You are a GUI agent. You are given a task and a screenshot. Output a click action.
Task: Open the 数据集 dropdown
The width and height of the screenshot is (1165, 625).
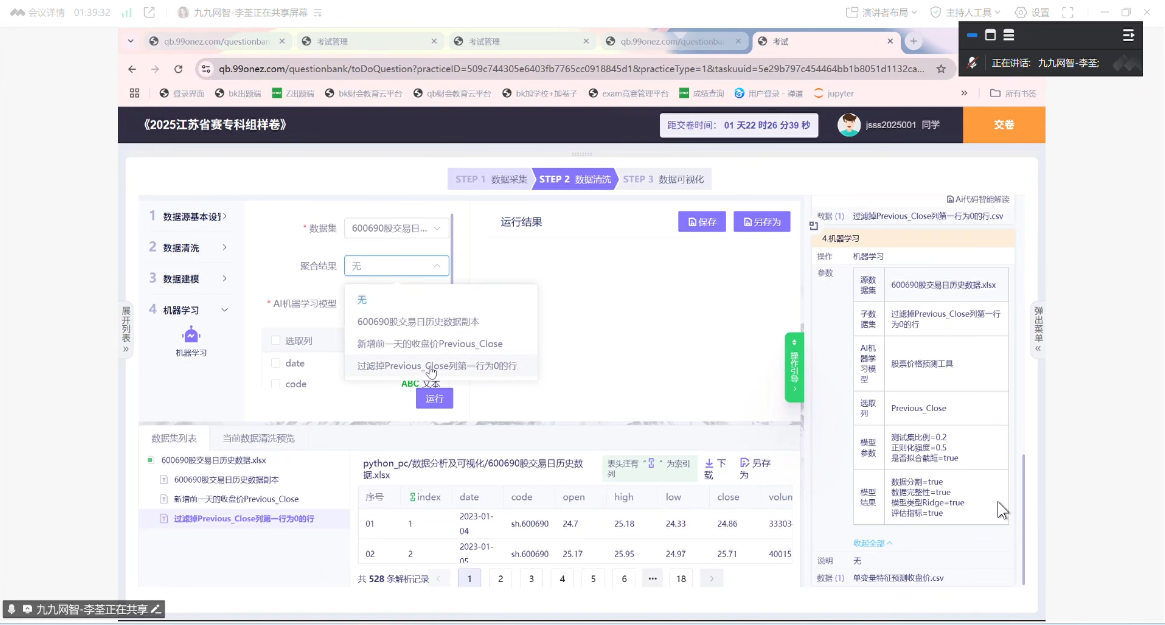396,228
